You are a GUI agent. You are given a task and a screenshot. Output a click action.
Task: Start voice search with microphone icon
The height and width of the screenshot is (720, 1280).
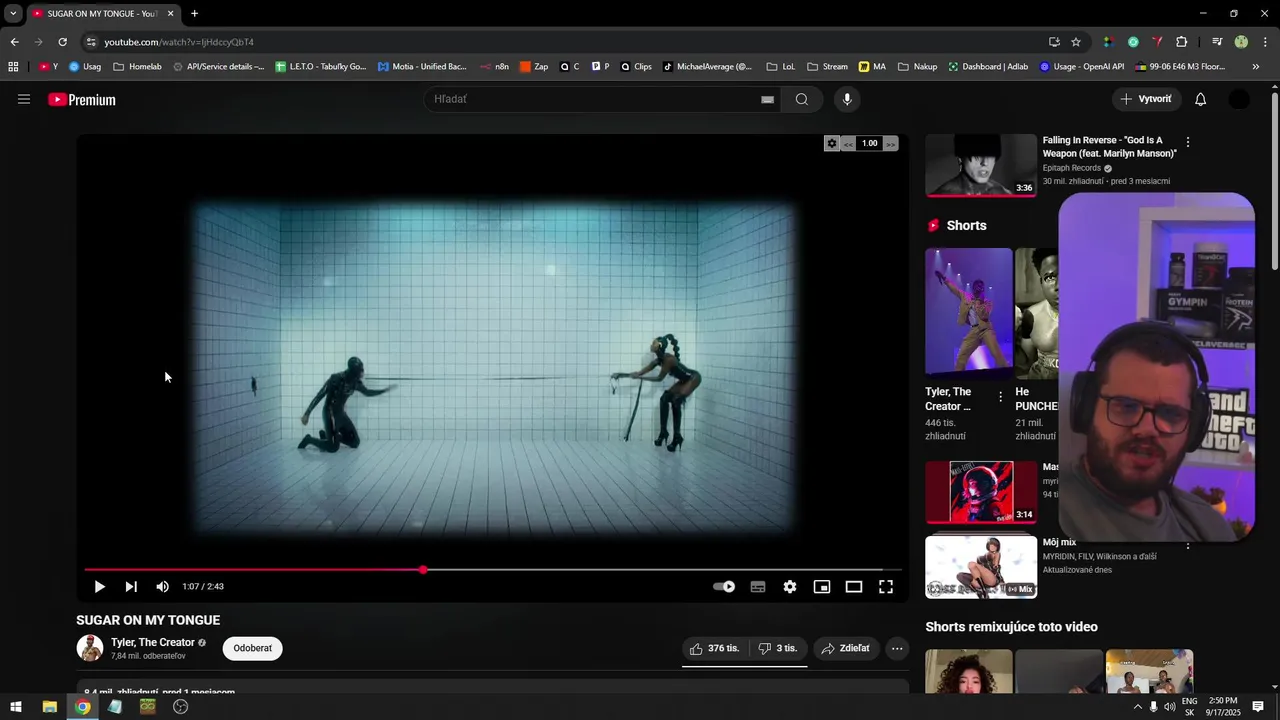[x=847, y=99]
